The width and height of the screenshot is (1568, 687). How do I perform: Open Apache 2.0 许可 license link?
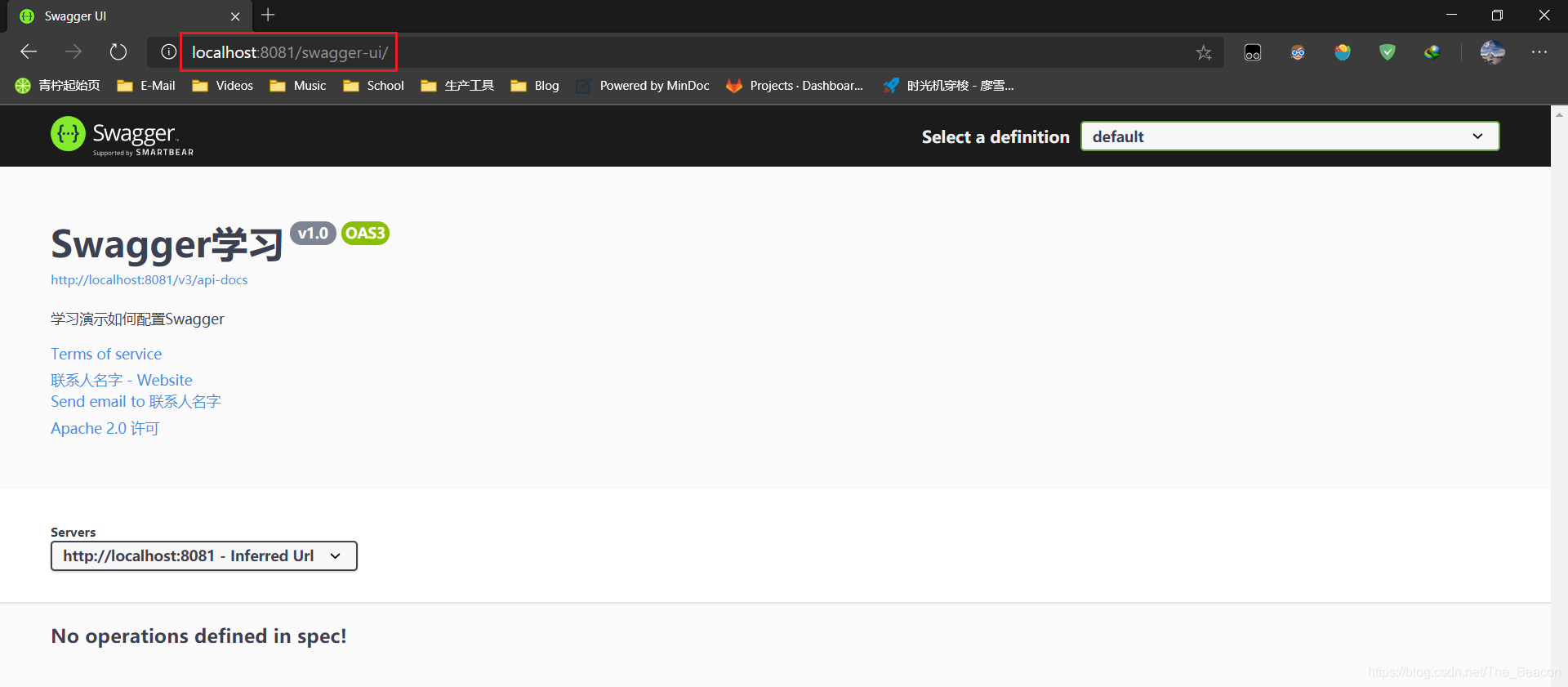tap(105, 428)
